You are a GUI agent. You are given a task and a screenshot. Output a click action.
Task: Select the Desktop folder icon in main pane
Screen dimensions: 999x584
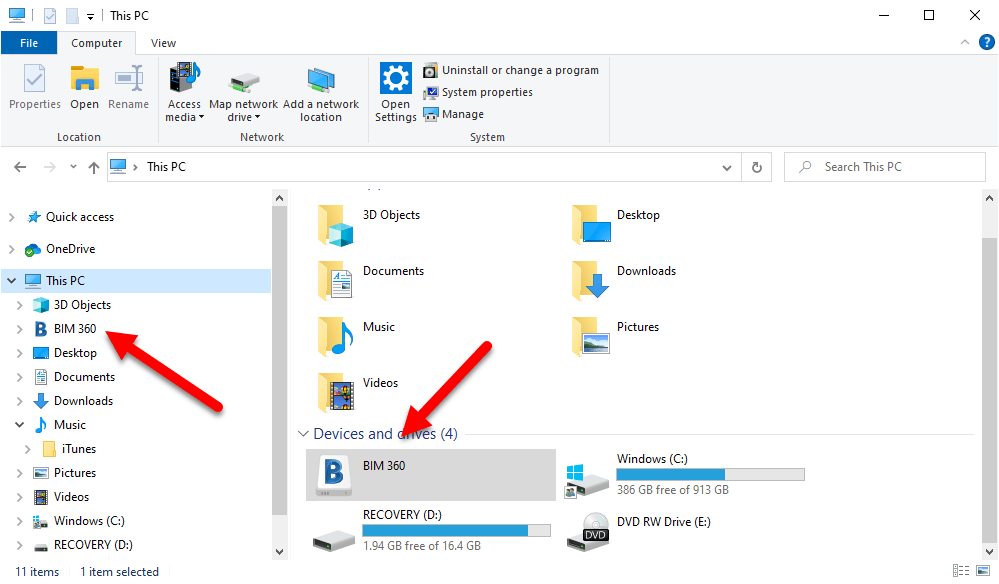click(592, 224)
